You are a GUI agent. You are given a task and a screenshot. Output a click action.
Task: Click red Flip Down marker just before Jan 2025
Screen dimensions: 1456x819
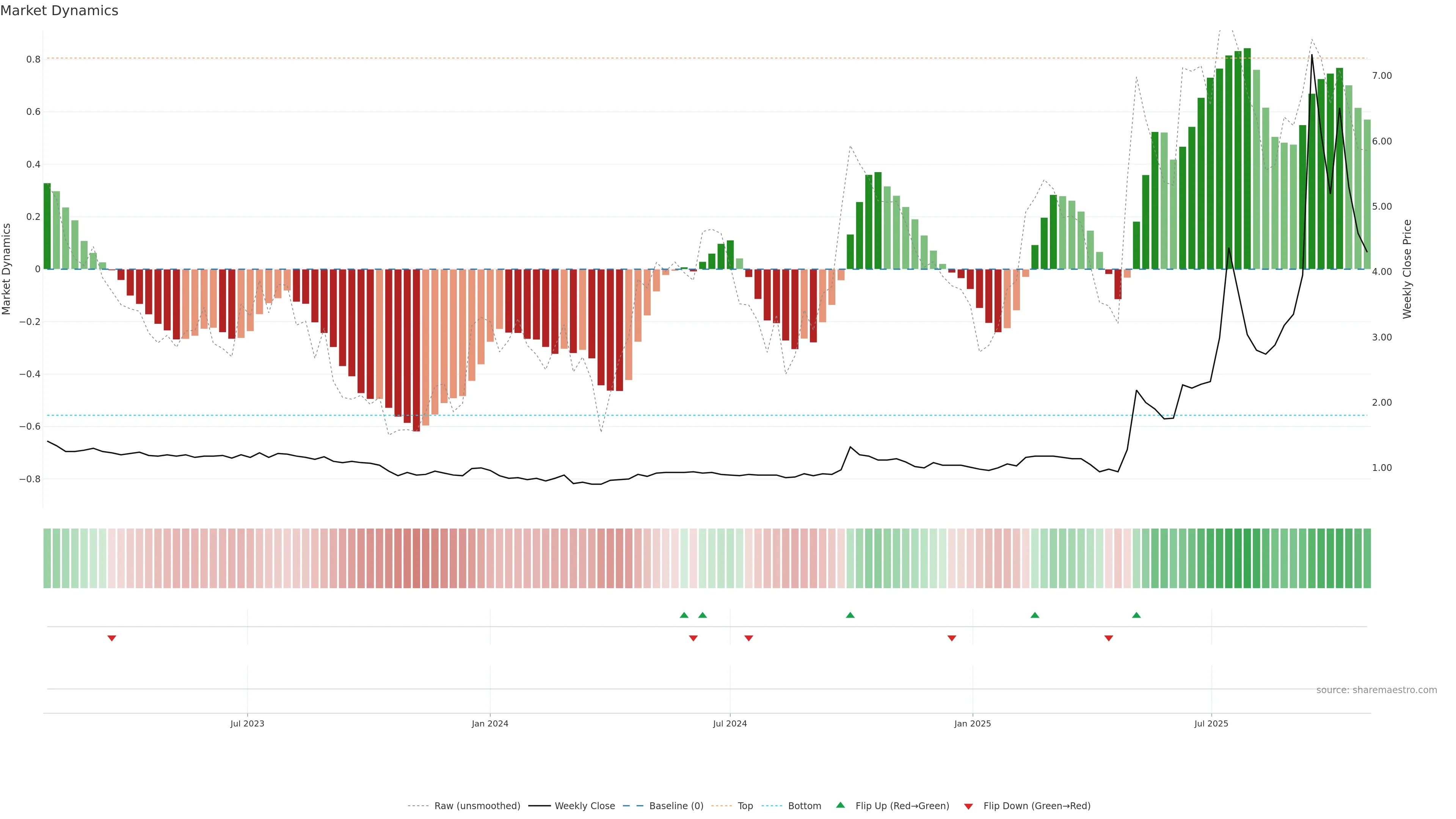pyautogui.click(x=952, y=638)
